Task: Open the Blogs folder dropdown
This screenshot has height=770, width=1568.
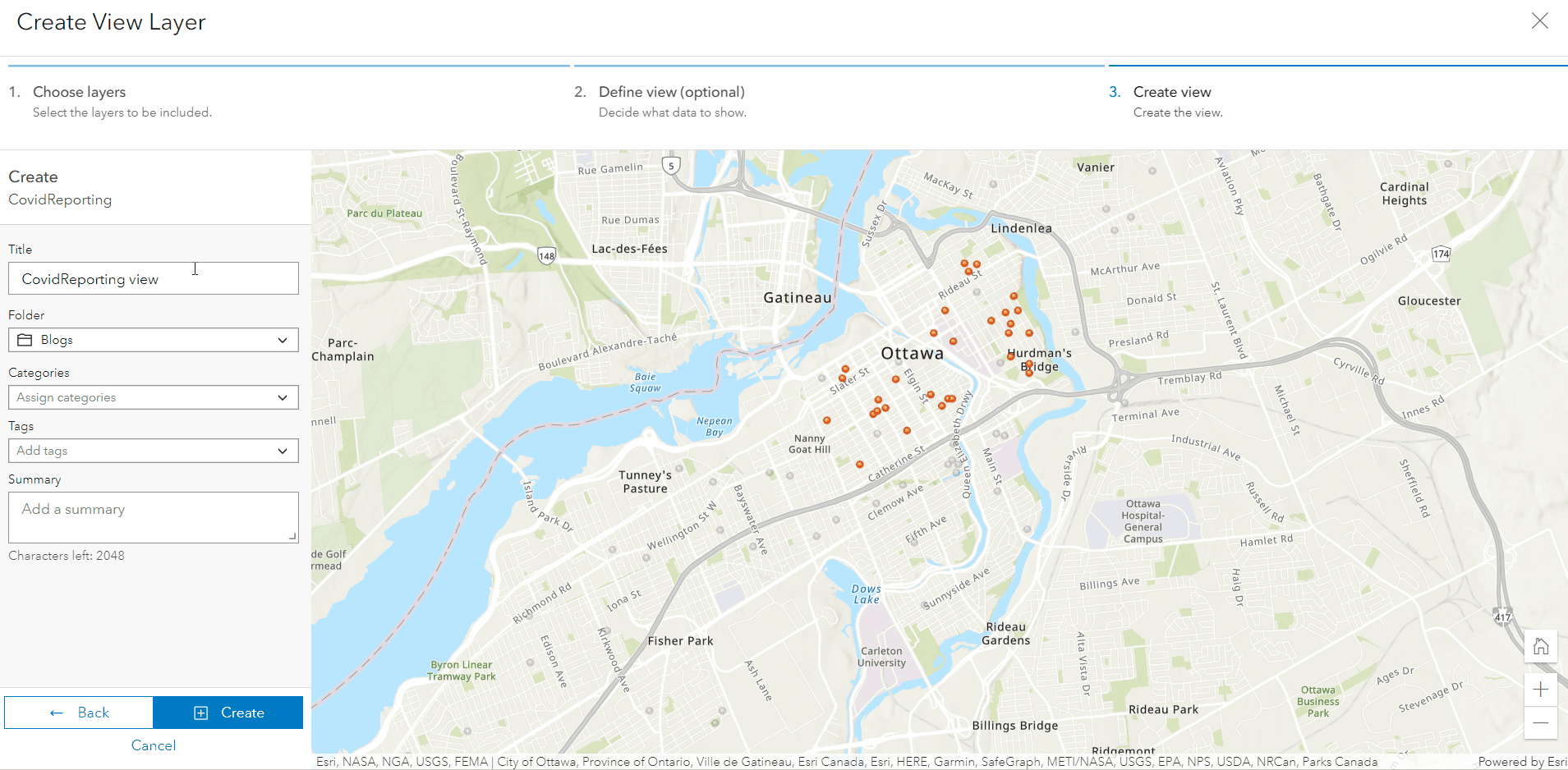Action: point(154,340)
